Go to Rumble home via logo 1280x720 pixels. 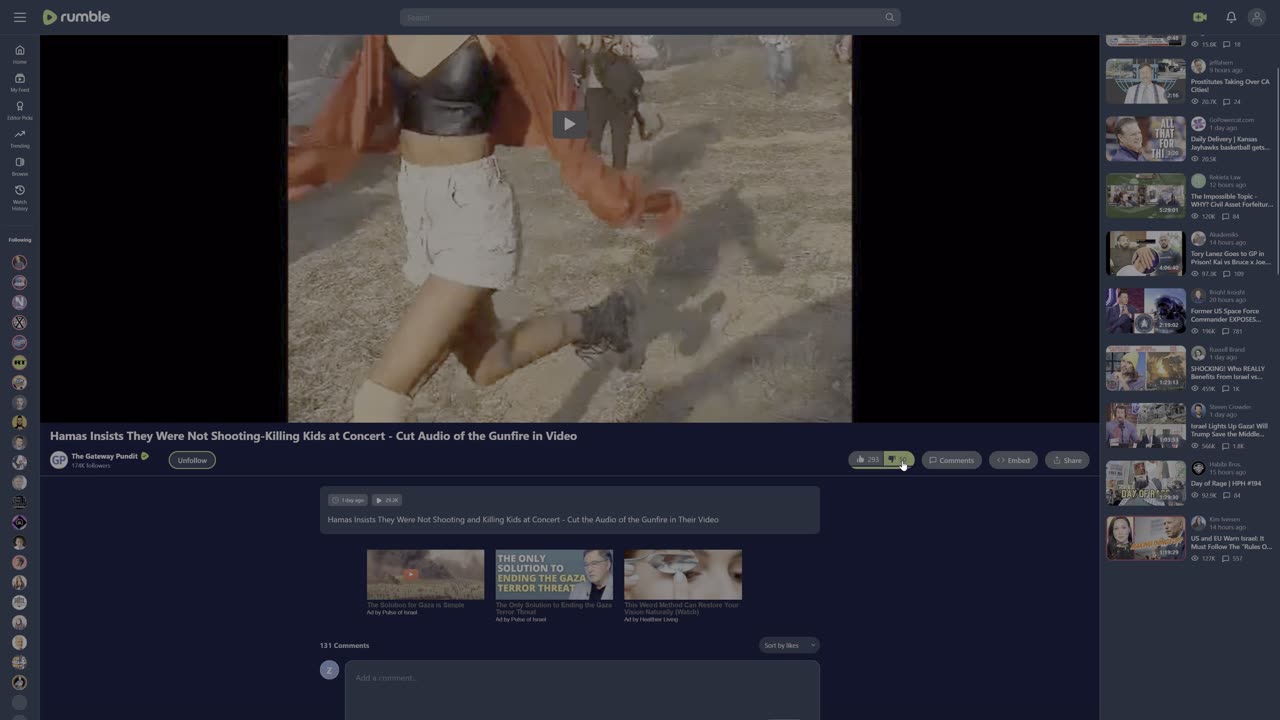pyautogui.click(x=76, y=17)
